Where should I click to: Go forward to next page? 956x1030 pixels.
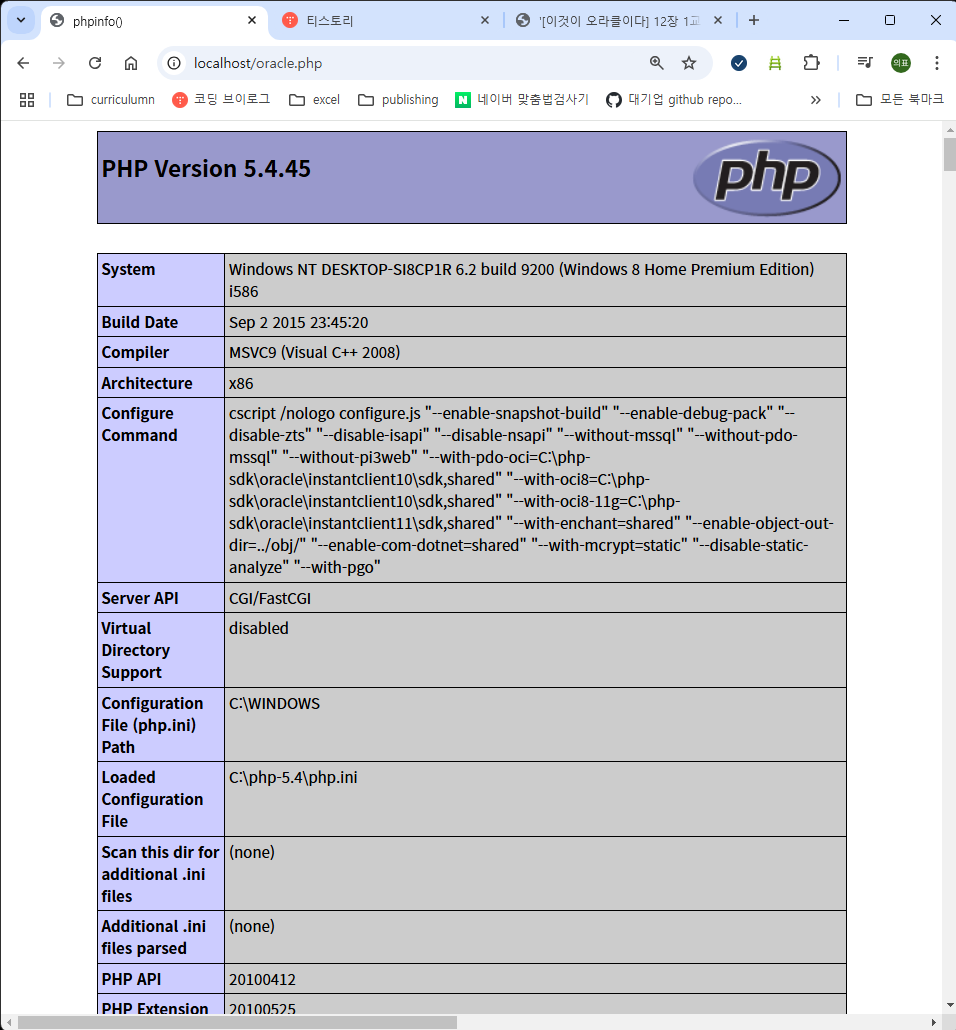pos(59,63)
